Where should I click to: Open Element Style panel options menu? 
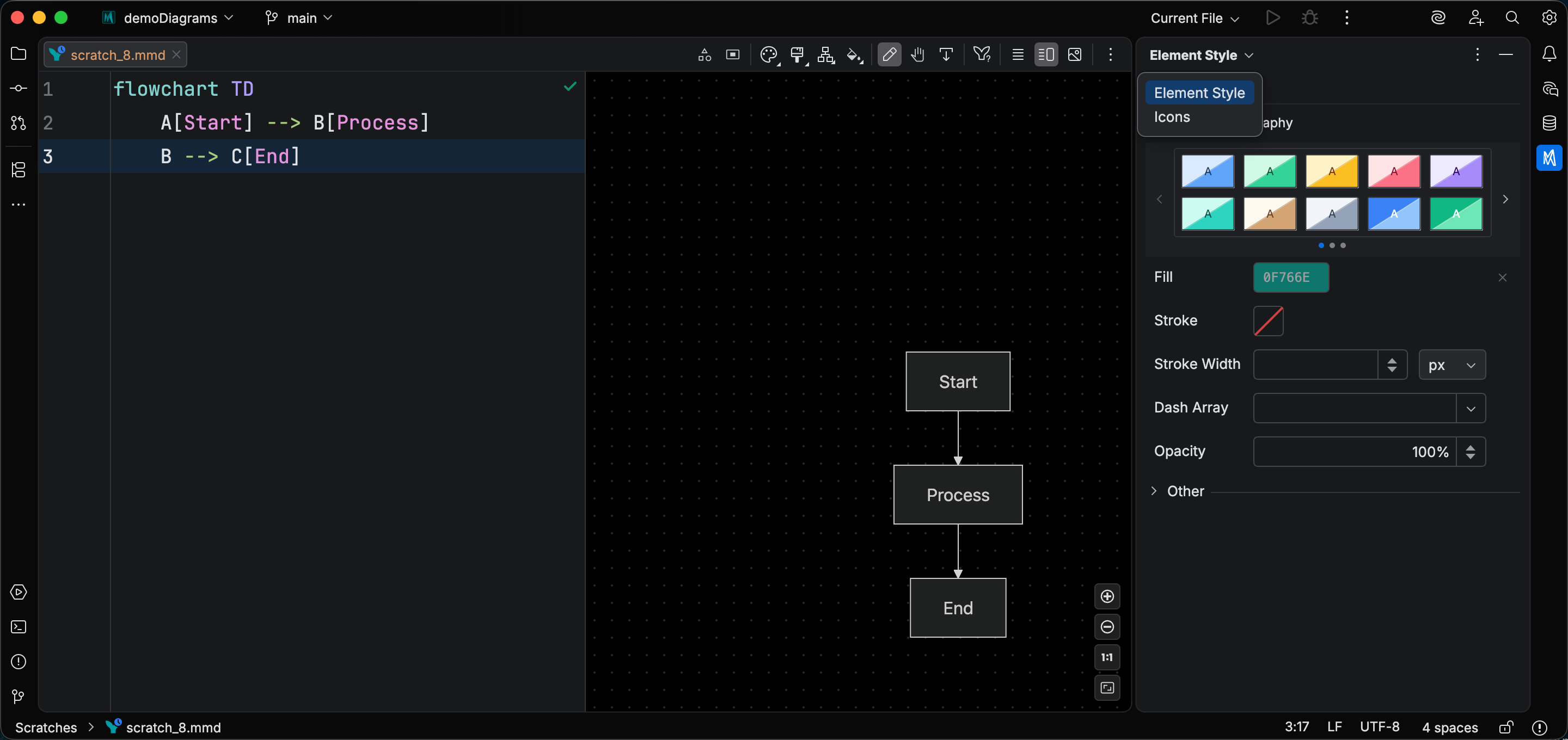(x=1477, y=55)
